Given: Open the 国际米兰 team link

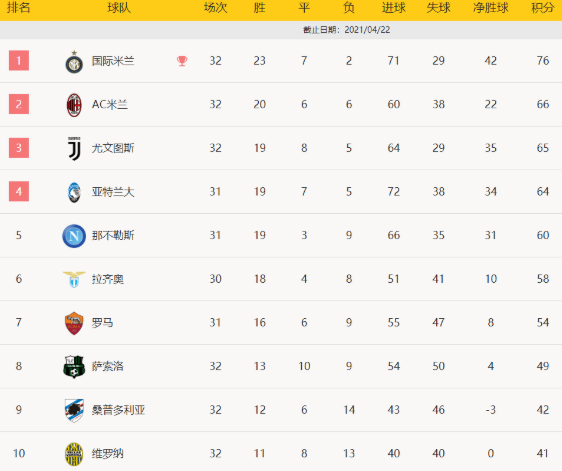Looking at the screenshot, I should point(113,61).
